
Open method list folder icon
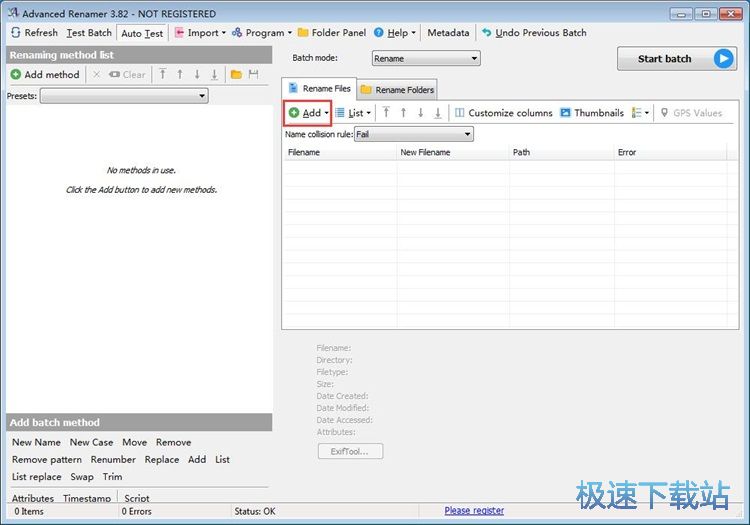click(236, 74)
